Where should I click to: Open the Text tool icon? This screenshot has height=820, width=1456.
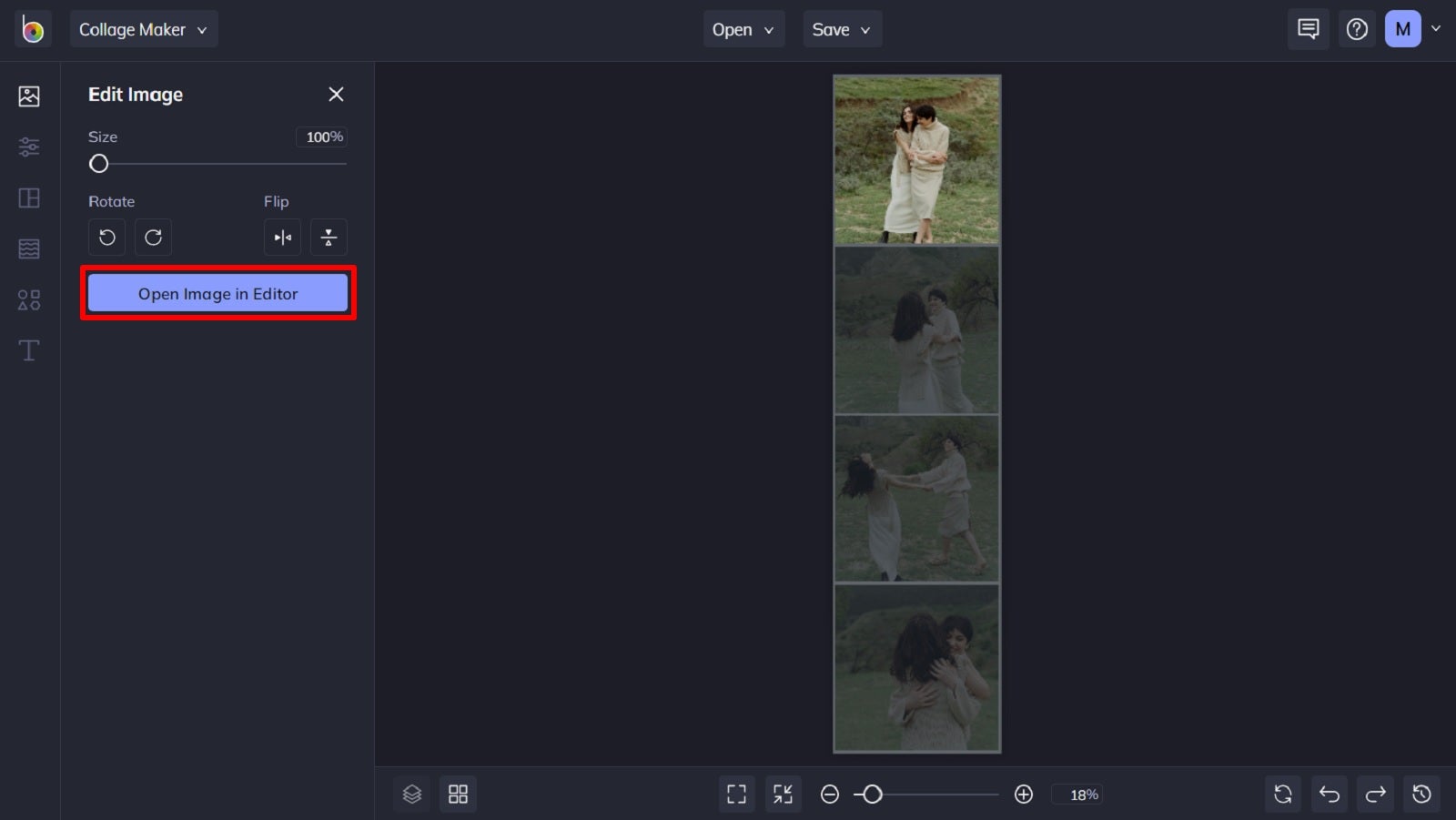click(x=28, y=349)
